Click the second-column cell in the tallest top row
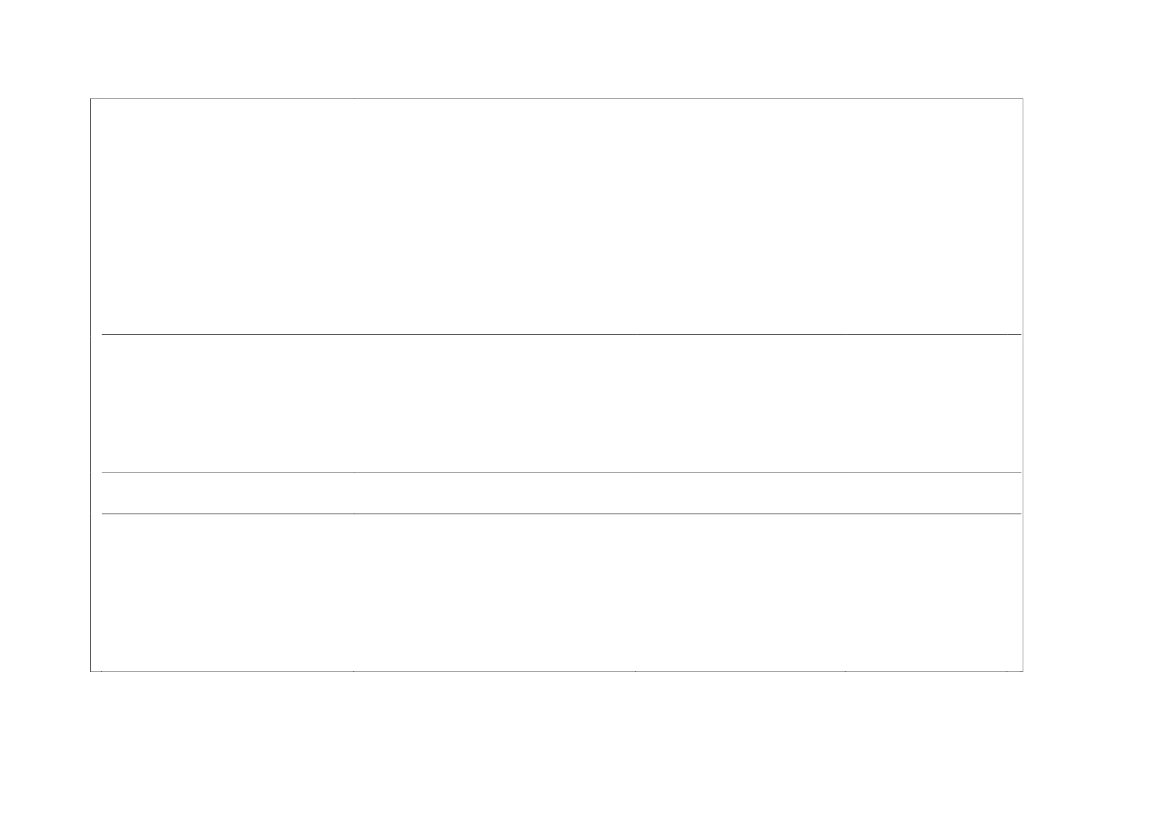 tap(495, 216)
